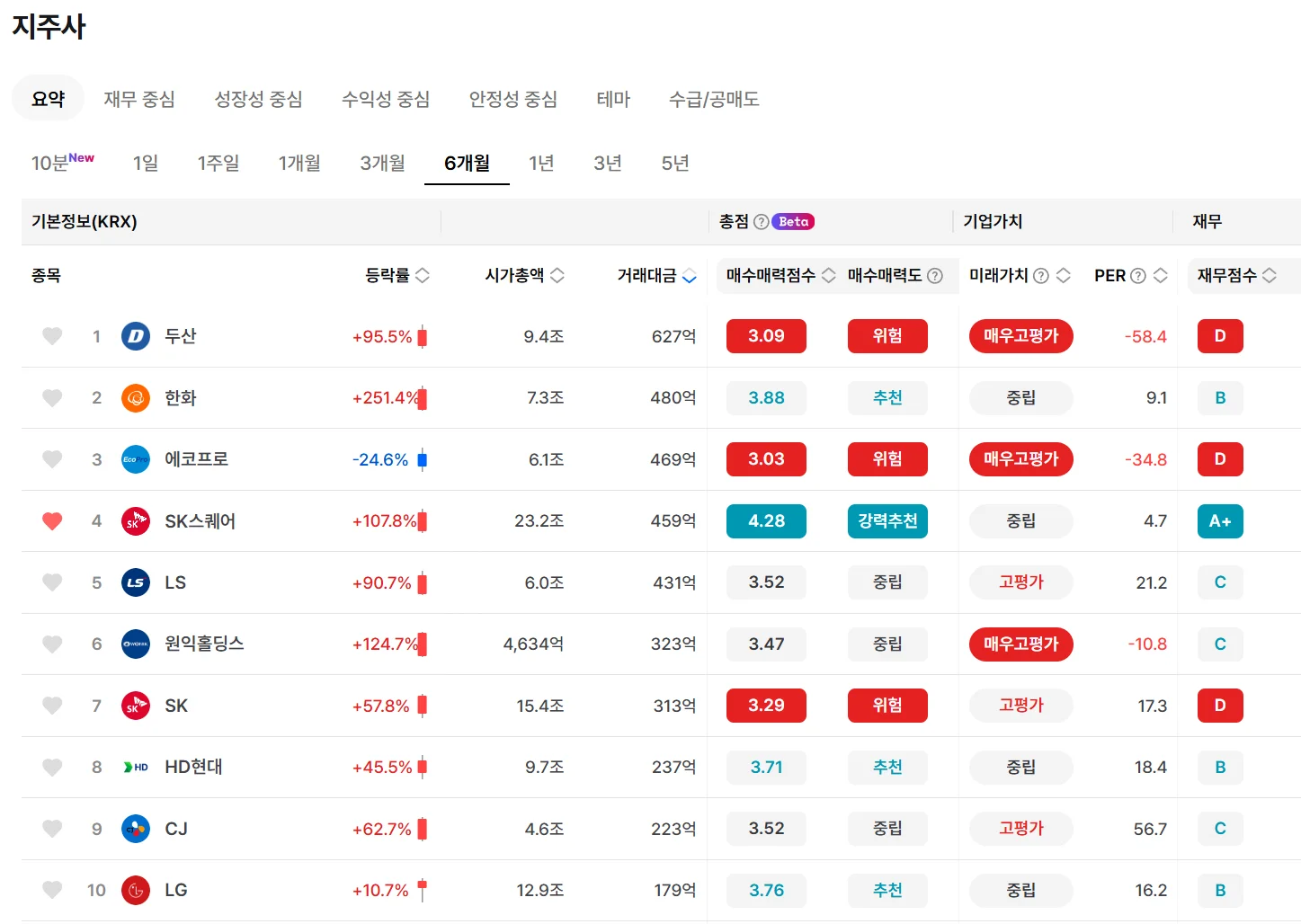
Task: Show PER help tooltip icon
Action: pos(1137,276)
